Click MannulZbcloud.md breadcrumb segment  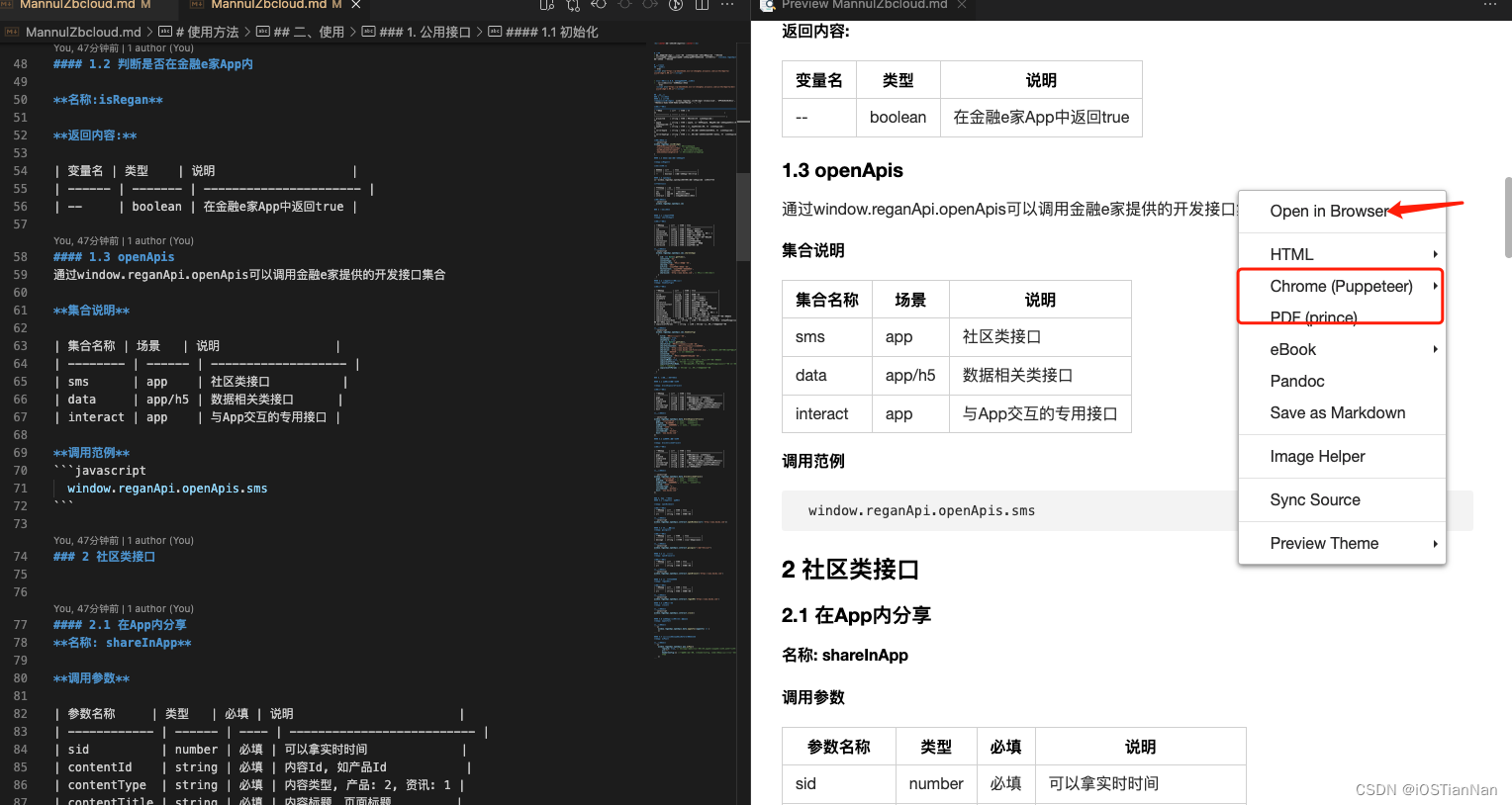click(x=83, y=32)
